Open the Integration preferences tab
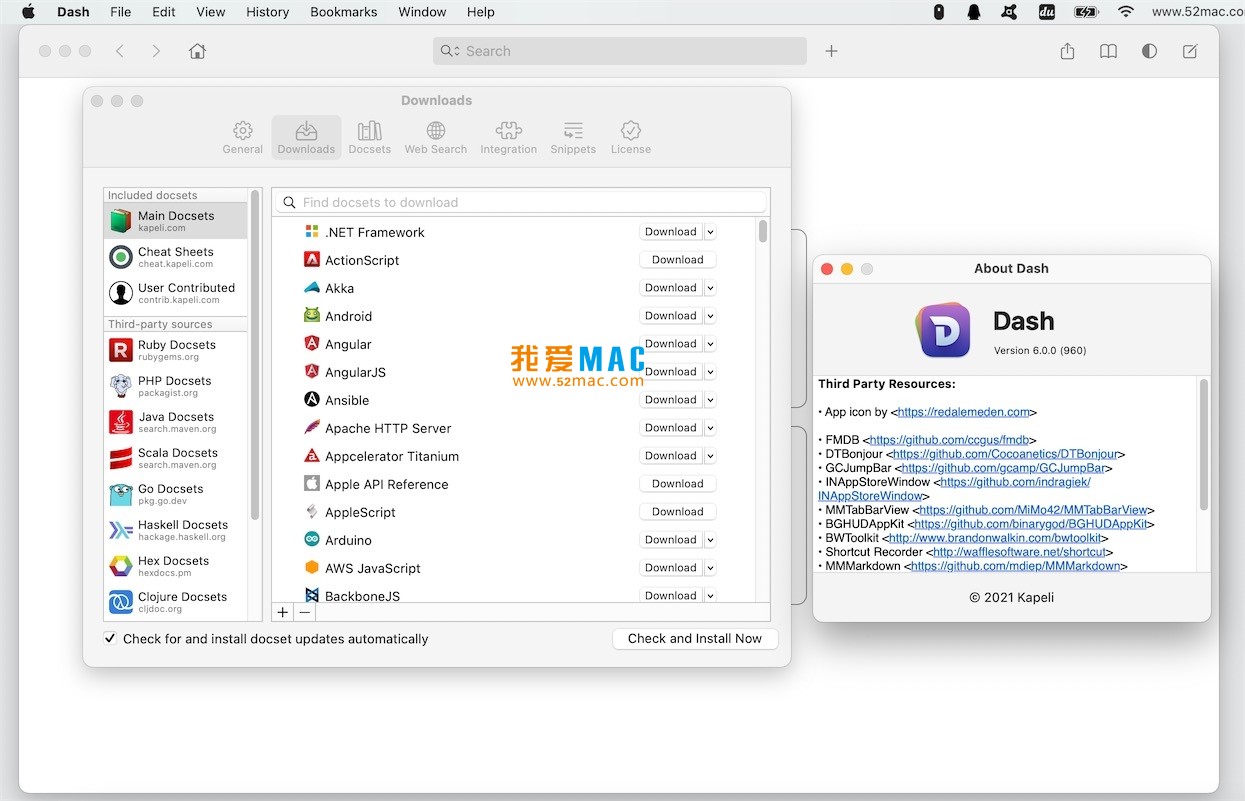The image size is (1245, 801). [x=508, y=138]
